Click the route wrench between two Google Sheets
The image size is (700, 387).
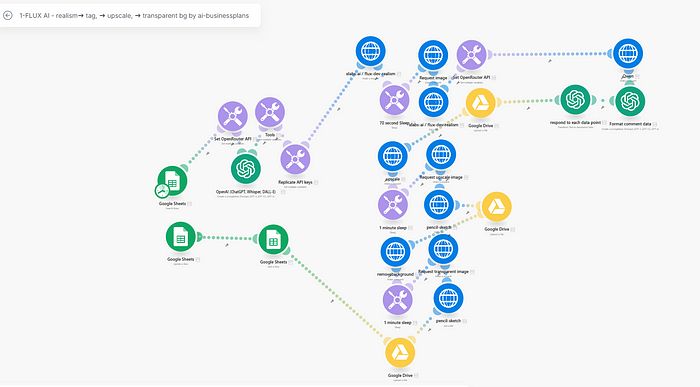coord(227,245)
